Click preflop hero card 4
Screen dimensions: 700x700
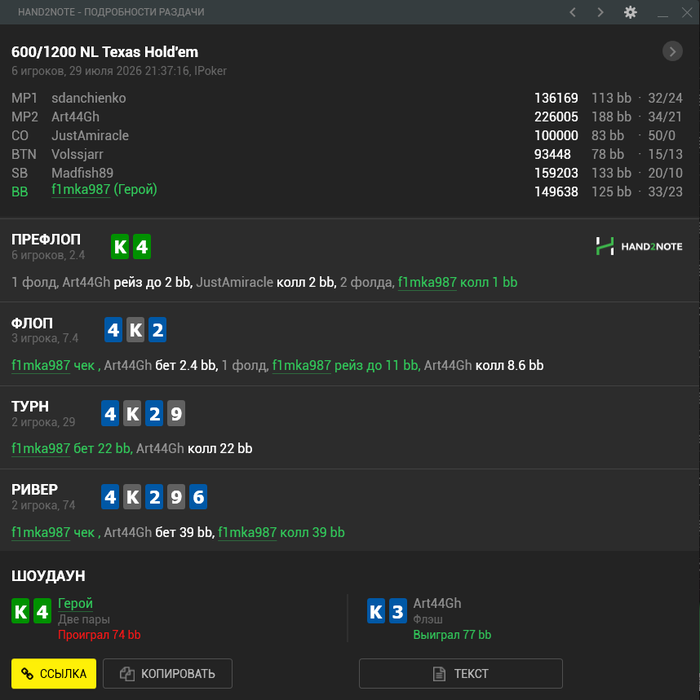pyautogui.click(x=142, y=246)
